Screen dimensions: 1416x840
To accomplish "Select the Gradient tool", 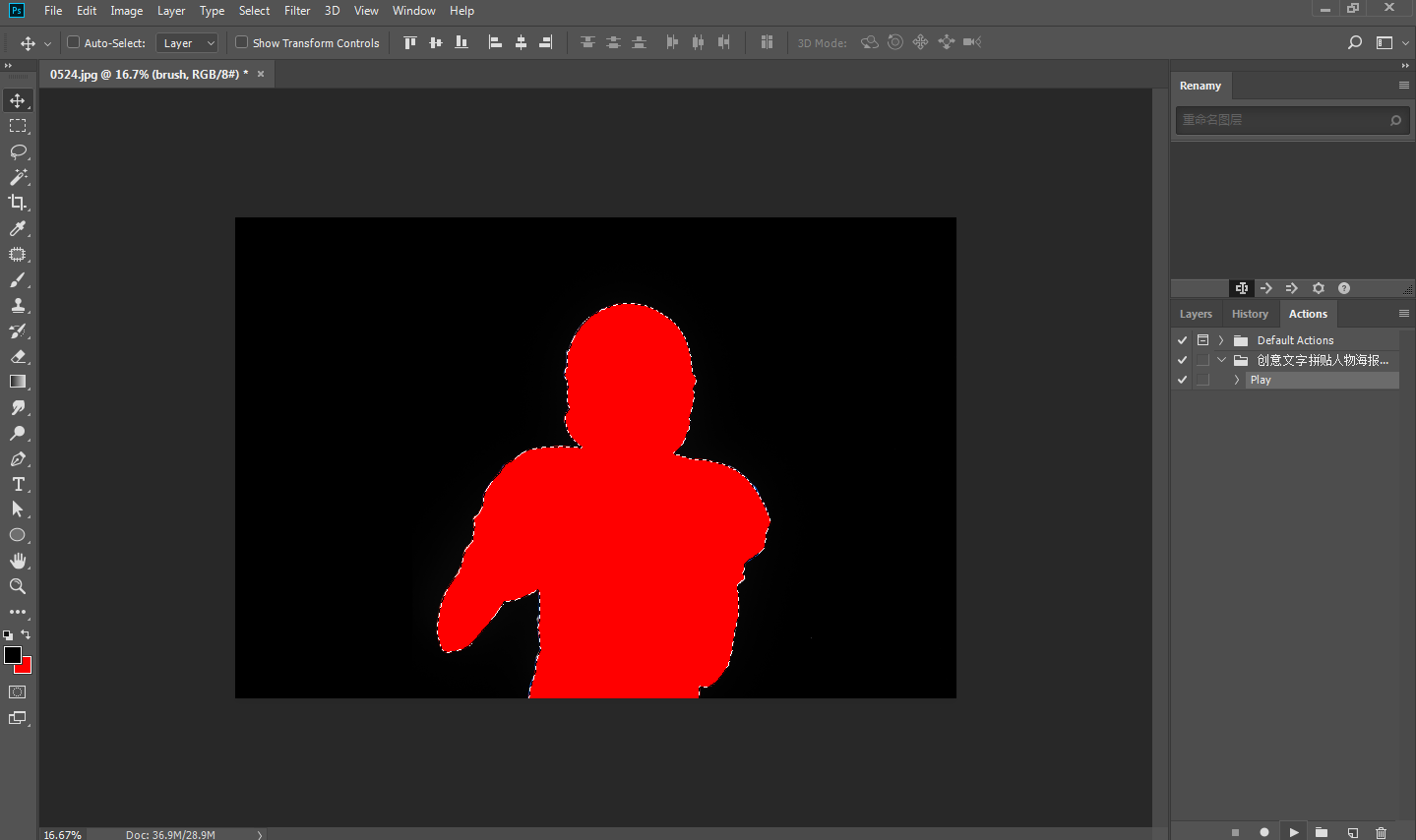I will click(18, 382).
